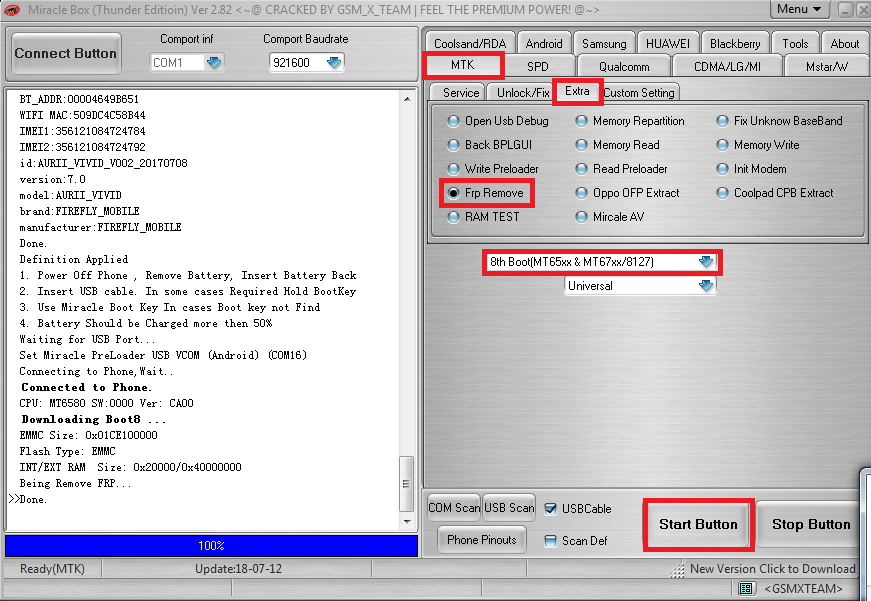
Task: Click the USB Scan button
Action: [509, 508]
